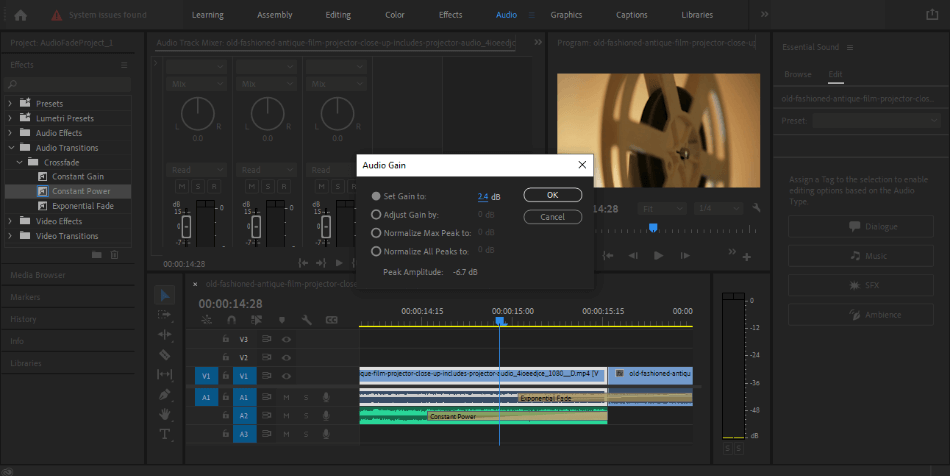Expand Lumetri Presets folder
Screen dimensions: 950x476
(x=10, y=118)
